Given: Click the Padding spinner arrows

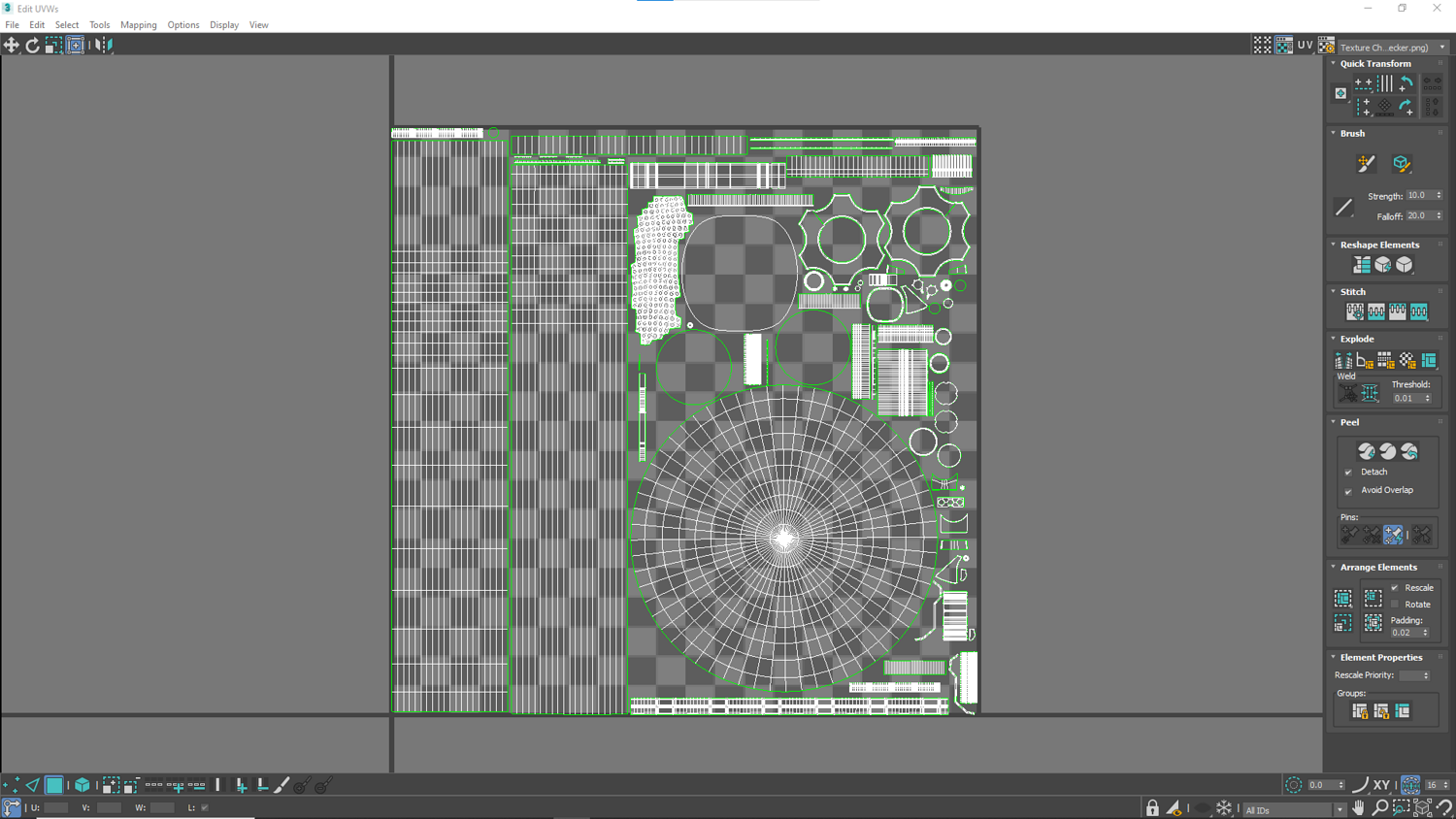Looking at the screenshot, I should pos(1425,633).
